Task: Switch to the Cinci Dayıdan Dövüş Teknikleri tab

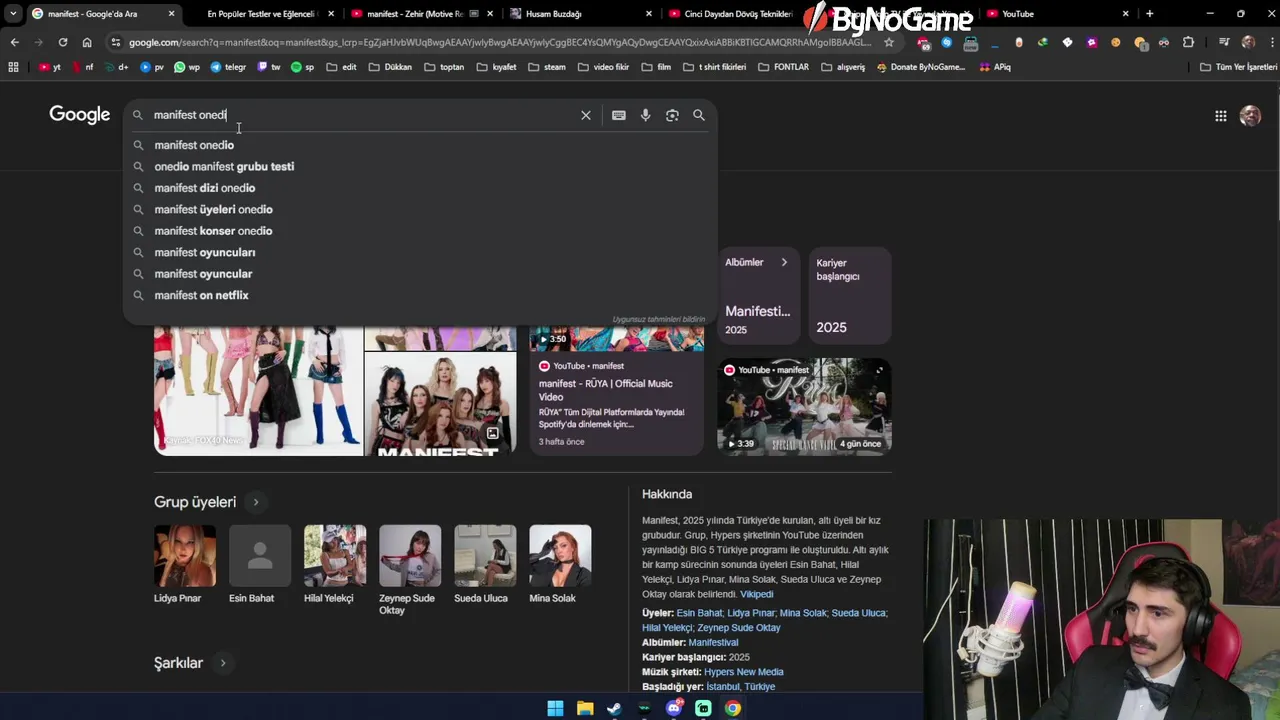Action: 738,14
